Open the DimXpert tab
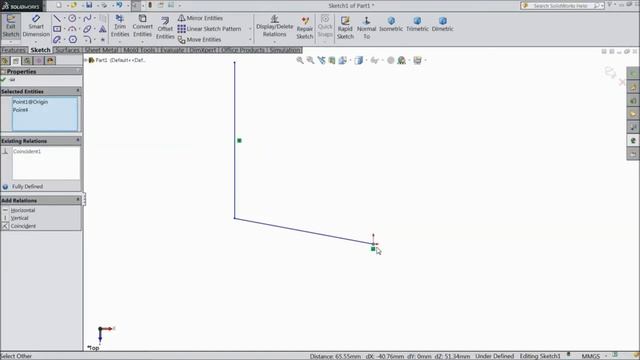This screenshot has height=360, width=640. pyautogui.click(x=202, y=50)
